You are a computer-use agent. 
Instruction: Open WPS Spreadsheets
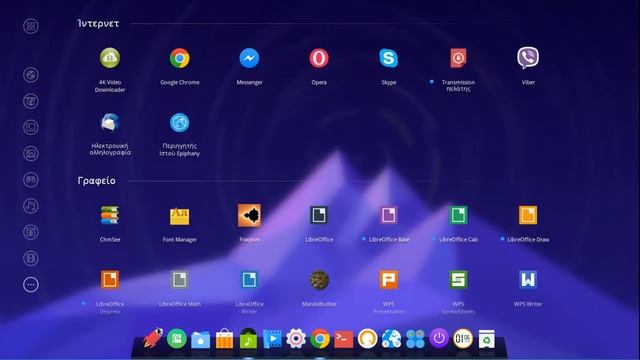click(x=458, y=280)
